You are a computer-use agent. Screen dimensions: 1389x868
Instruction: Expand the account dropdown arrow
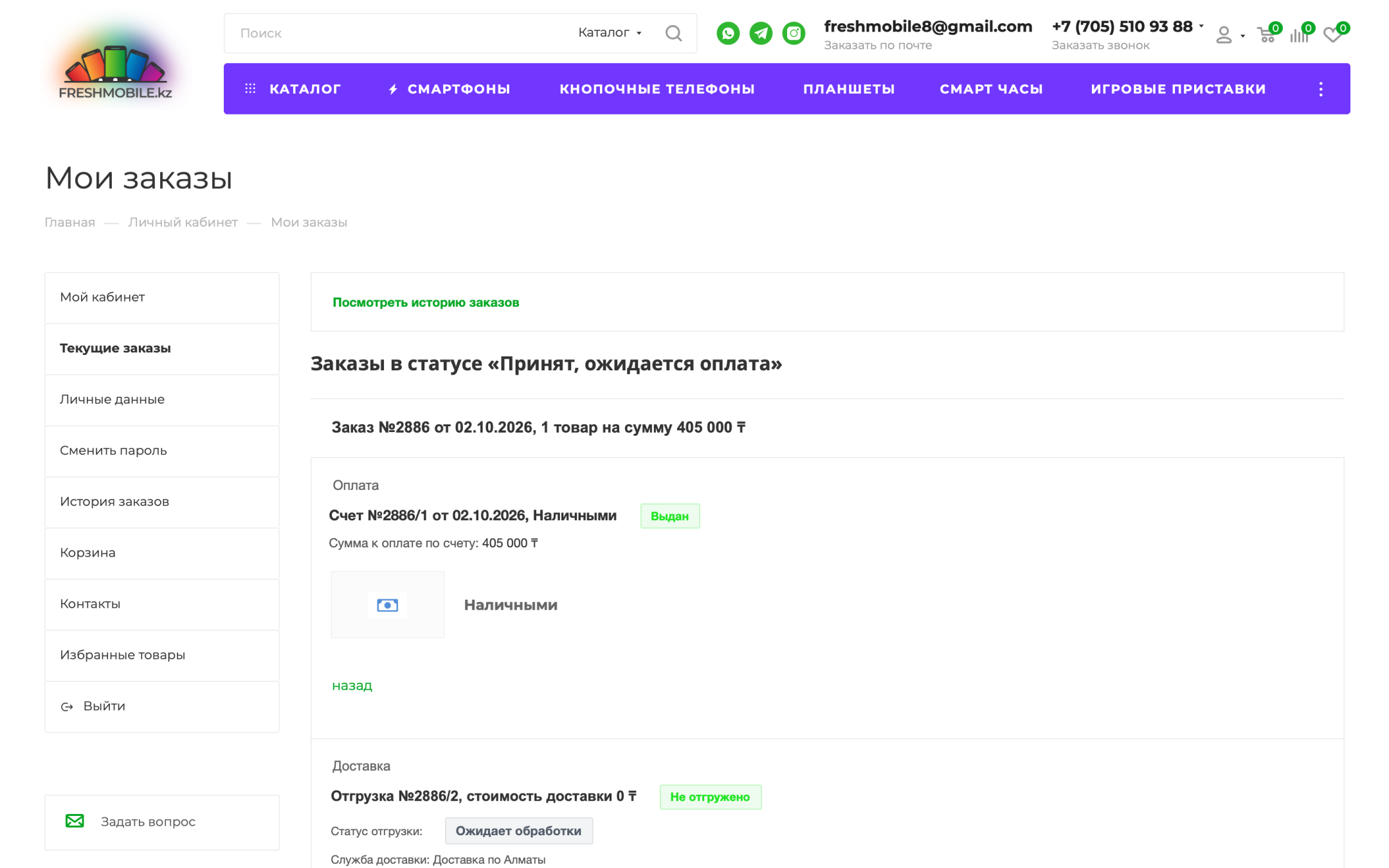coord(1242,36)
